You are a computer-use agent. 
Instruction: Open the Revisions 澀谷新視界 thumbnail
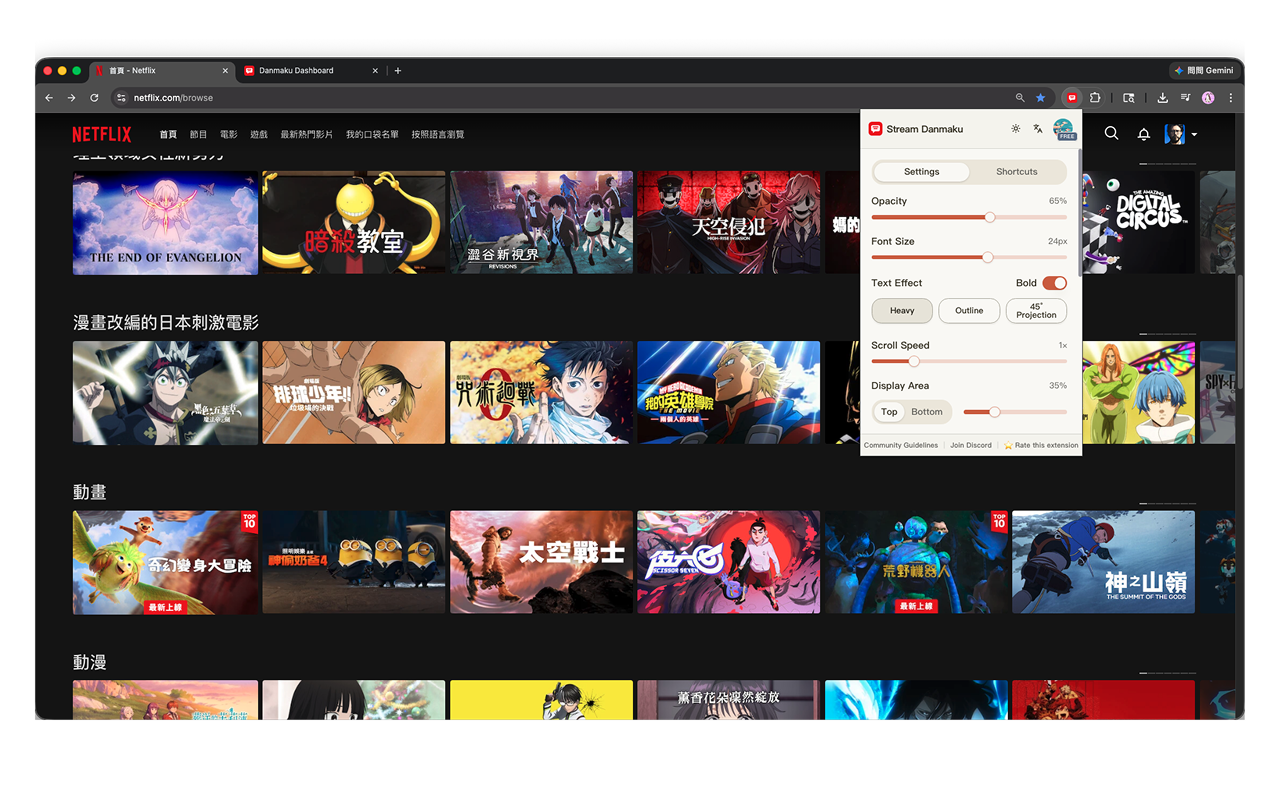541,223
